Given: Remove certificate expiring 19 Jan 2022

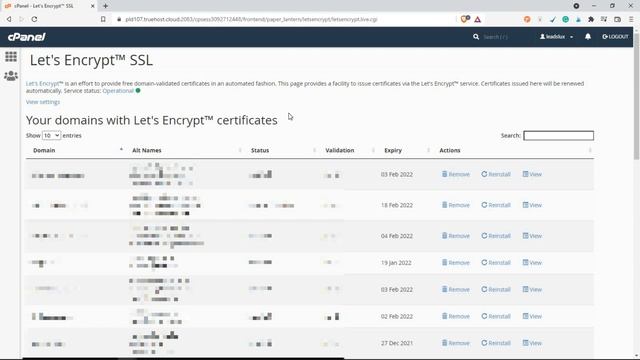Looking at the screenshot, I should [456, 263].
